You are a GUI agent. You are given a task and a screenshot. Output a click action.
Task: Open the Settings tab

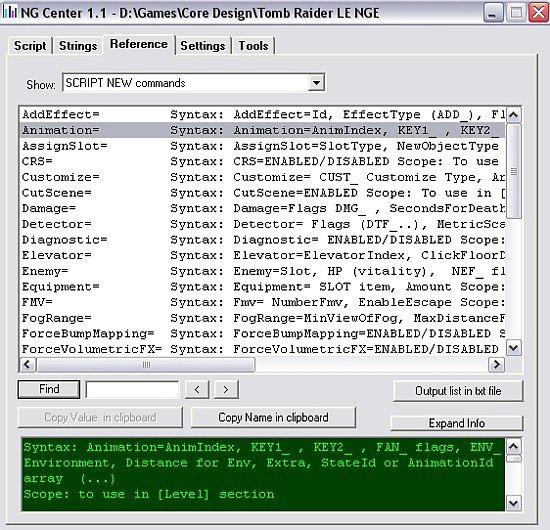(x=203, y=46)
